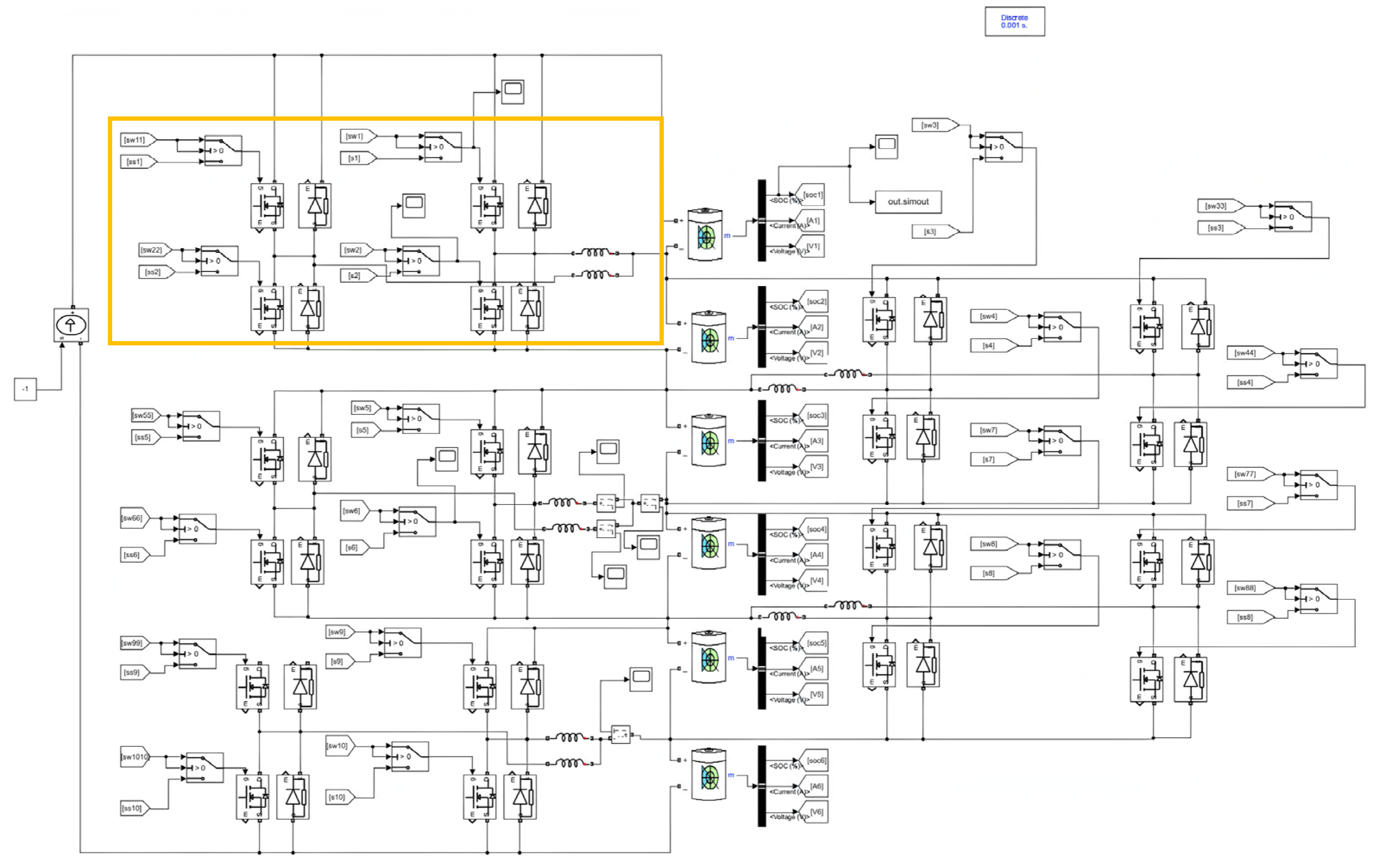Click the [V6] Goto tag

(x=816, y=812)
